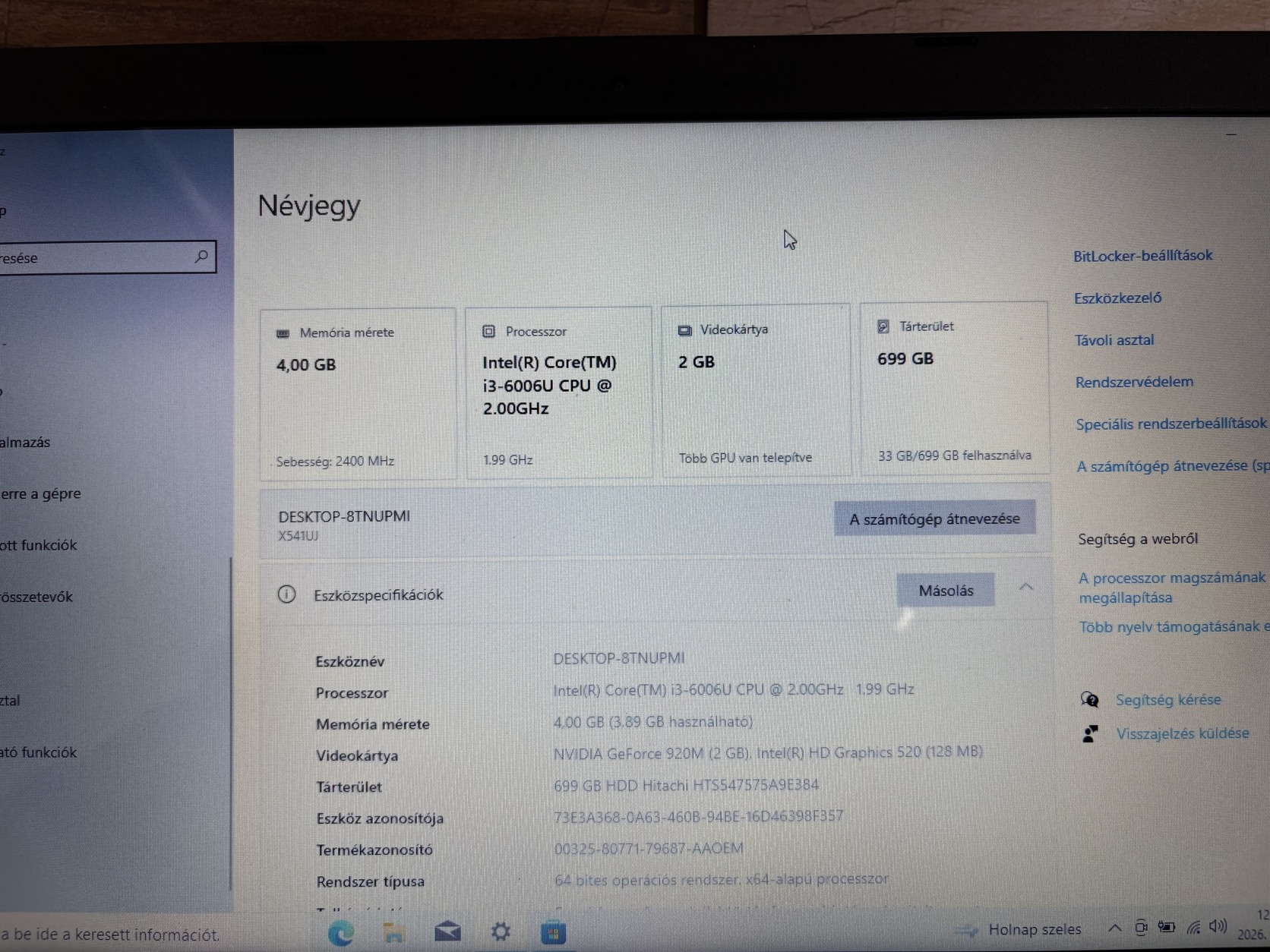The width and height of the screenshot is (1270, 952).
Task: Open A processzor magszámának megállapítása help link
Action: pos(1172,588)
